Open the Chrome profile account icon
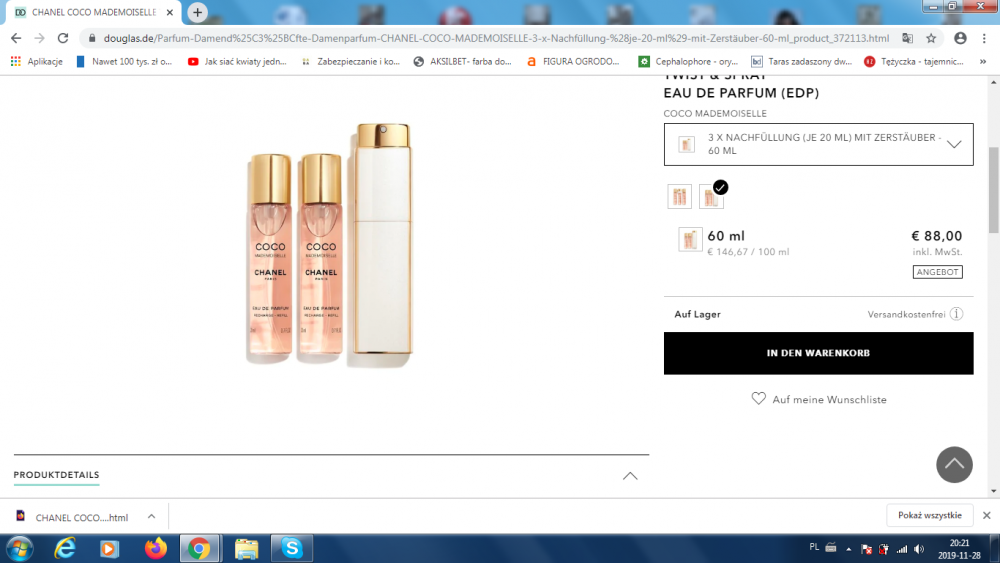Screen dimensions: 1000x563 coord(960,38)
